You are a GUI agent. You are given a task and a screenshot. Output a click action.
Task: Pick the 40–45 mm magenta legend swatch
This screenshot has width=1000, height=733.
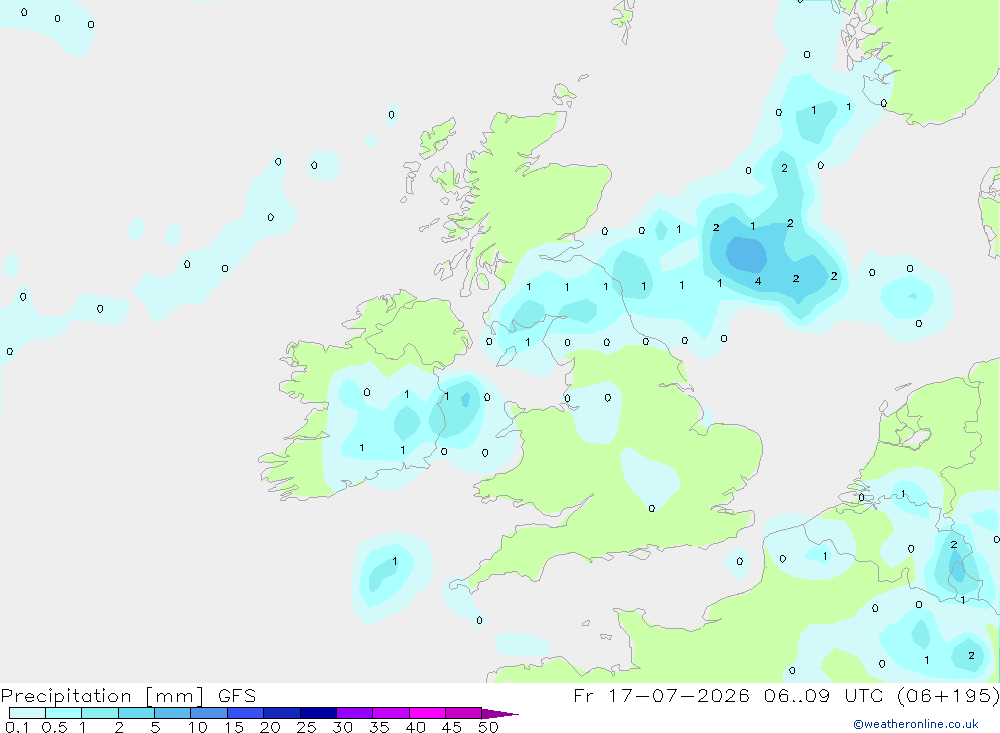click(x=427, y=713)
